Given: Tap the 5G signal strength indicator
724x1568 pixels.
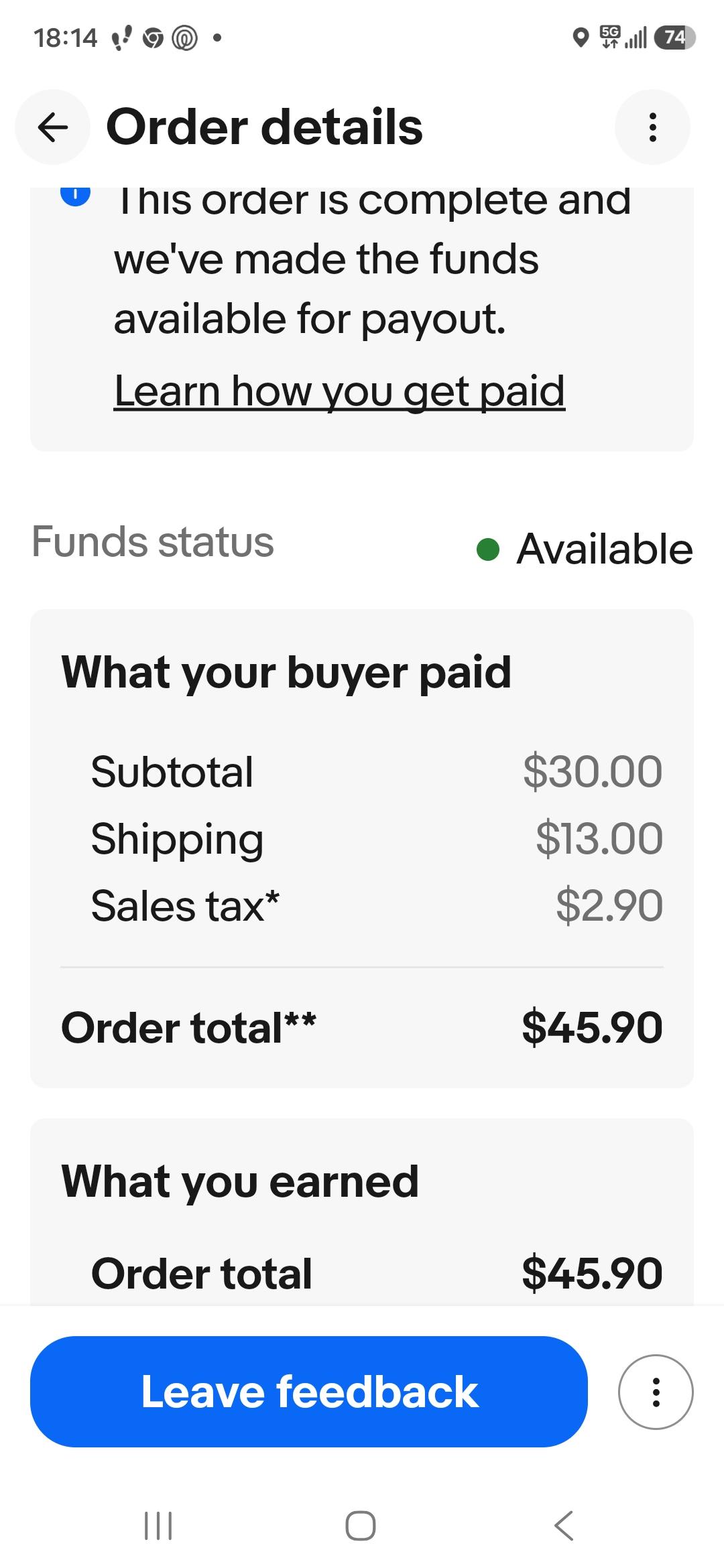Looking at the screenshot, I should tap(623, 38).
